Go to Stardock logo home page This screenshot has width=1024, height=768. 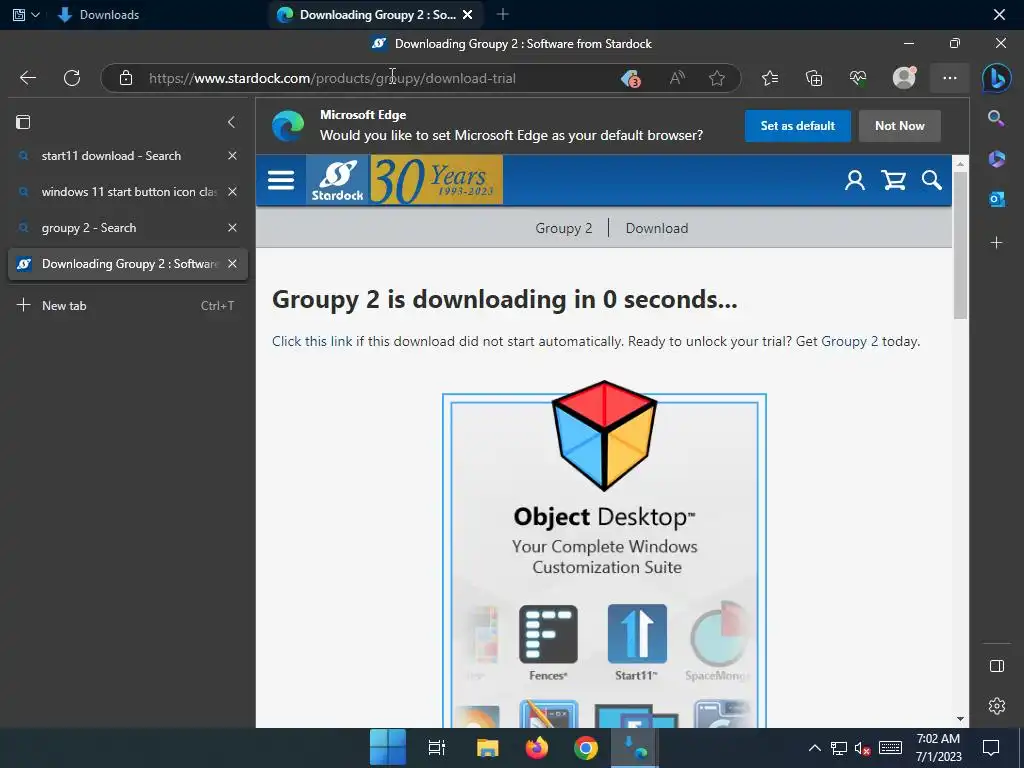tap(337, 180)
